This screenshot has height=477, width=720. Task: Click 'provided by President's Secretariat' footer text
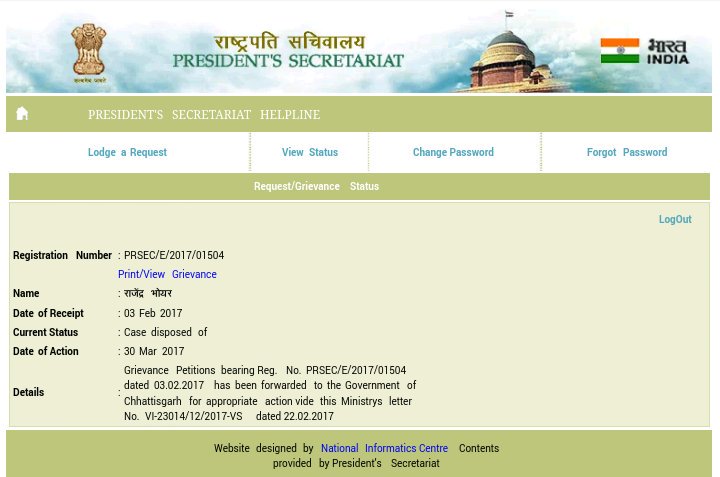356,463
